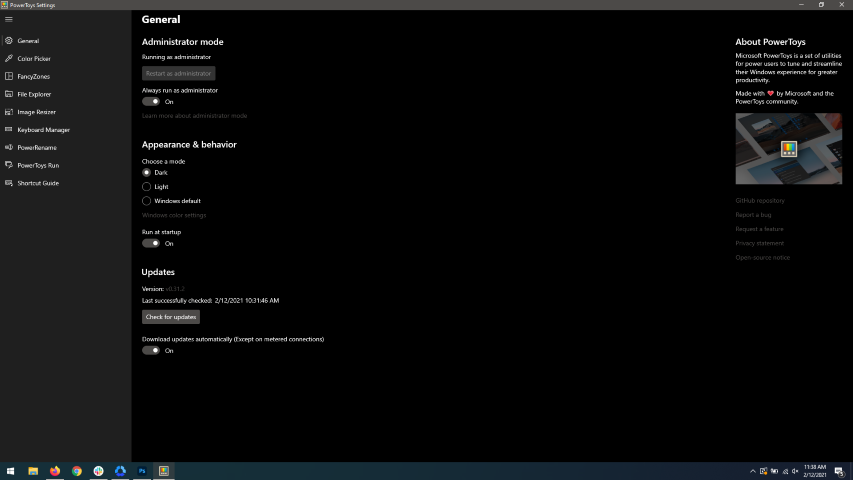Restore down the PowerToys Settings window

click(821, 5)
